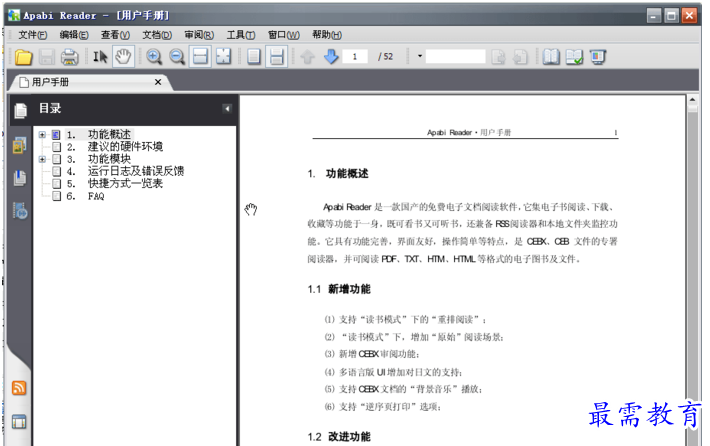Open the 审阅 menu
This screenshot has width=710, height=446.
pos(199,35)
